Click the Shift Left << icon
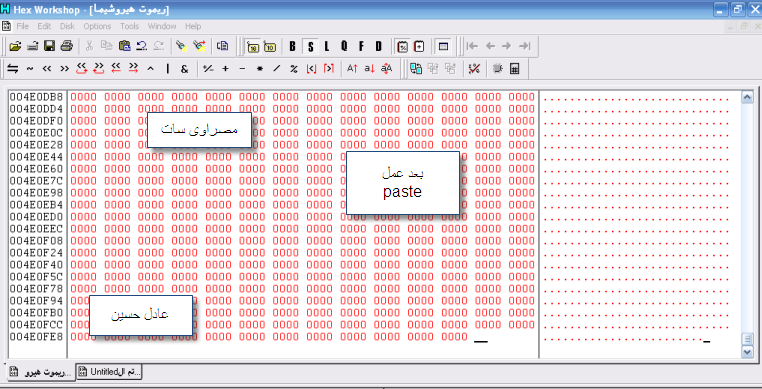Viewport: 762px width, 389px height. (47, 69)
